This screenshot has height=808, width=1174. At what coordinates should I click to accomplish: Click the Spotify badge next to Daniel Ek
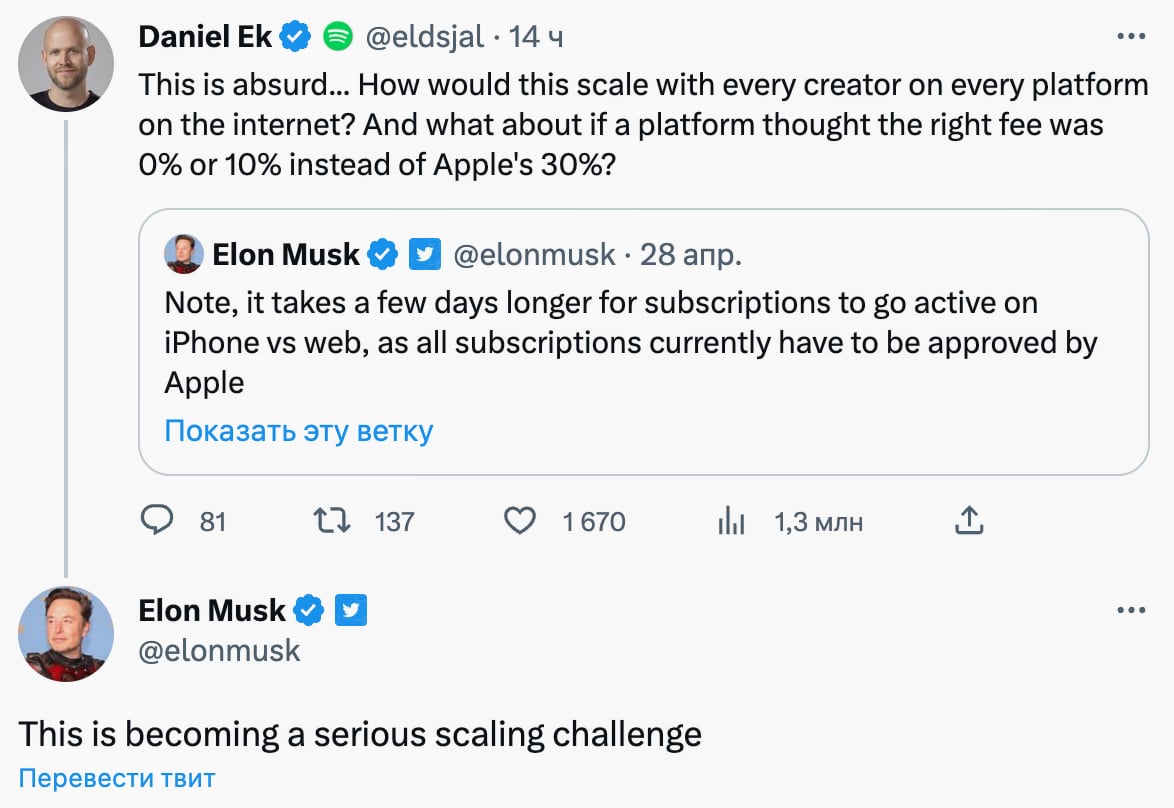pyautogui.click(x=338, y=37)
